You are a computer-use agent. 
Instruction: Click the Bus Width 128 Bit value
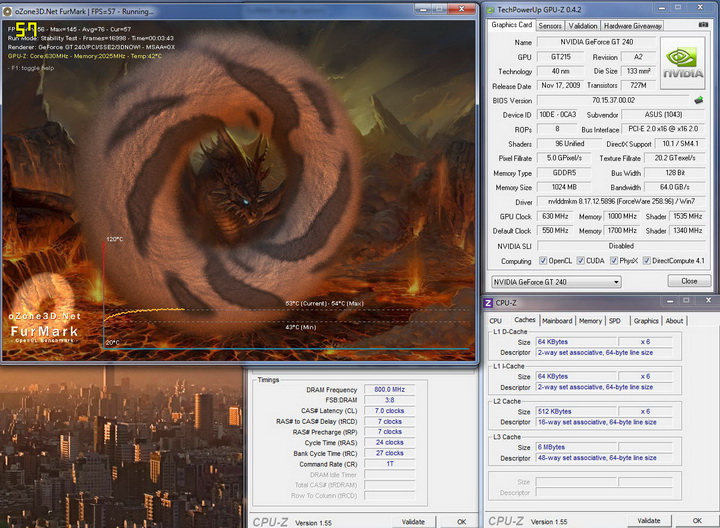point(675,173)
